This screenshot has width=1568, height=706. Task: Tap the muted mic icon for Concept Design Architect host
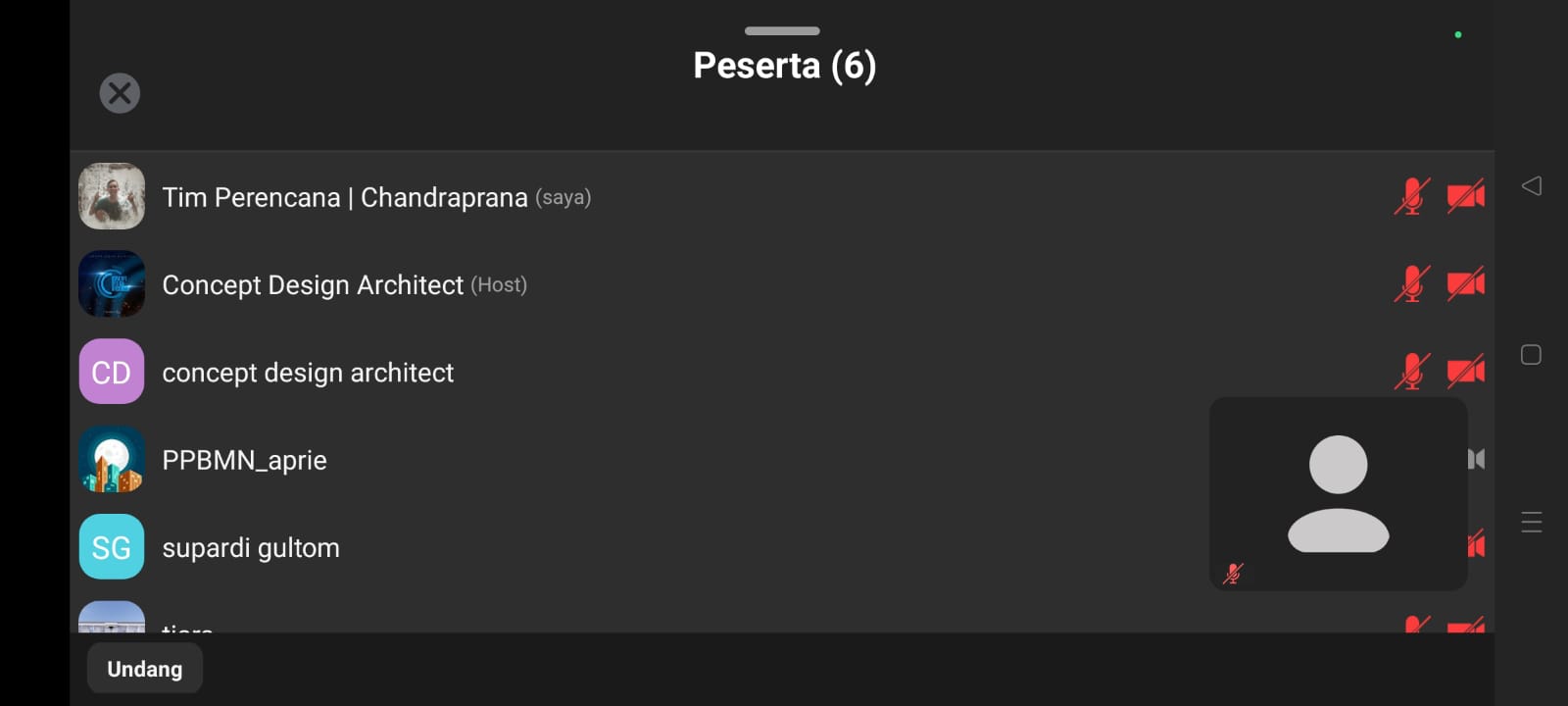point(1412,284)
